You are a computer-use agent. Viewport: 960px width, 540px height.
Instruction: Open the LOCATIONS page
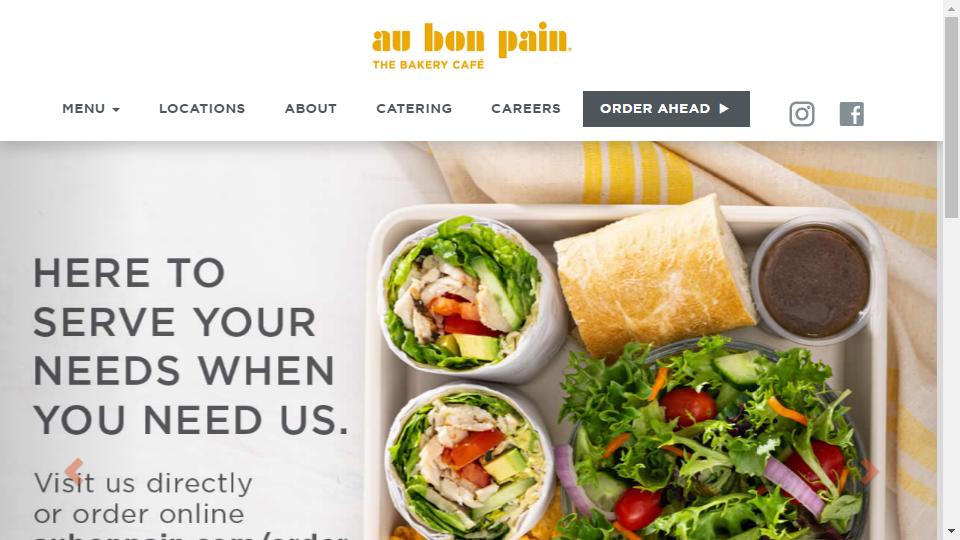(202, 108)
